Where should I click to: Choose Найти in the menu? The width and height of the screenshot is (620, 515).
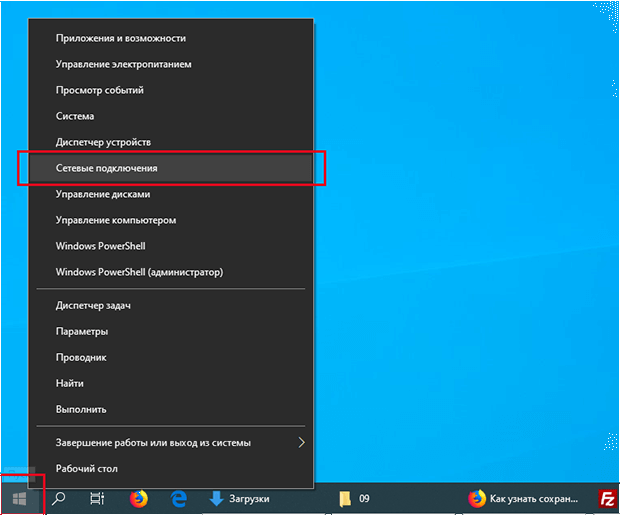pyautogui.click(x=171, y=383)
